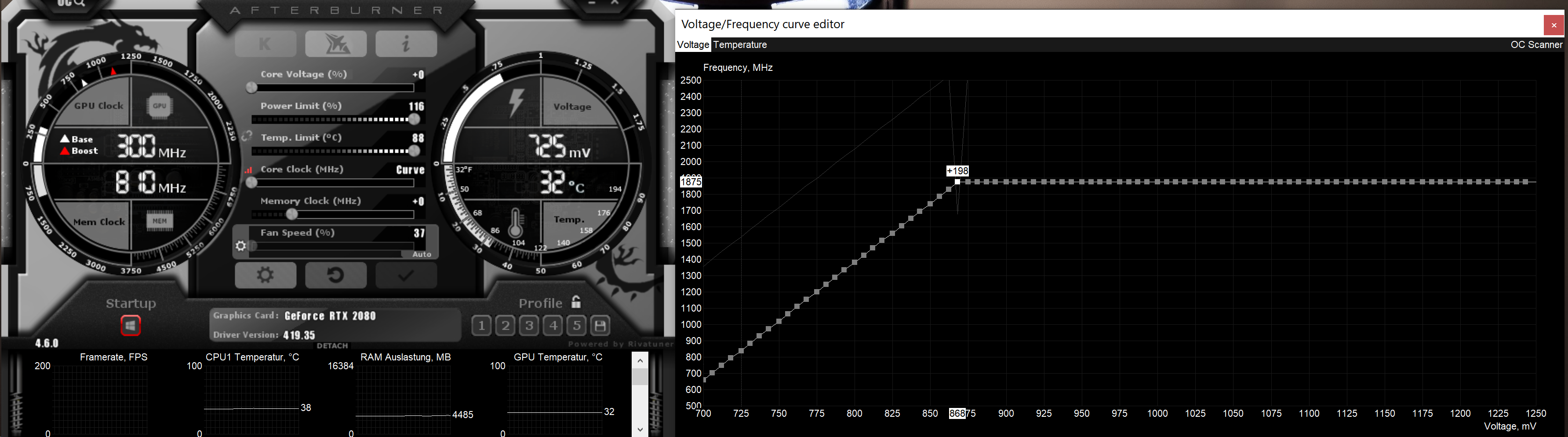Click the Temp. Limit slider handle
Screen dimensions: 1568x437
pyautogui.click(x=415, y=151)
